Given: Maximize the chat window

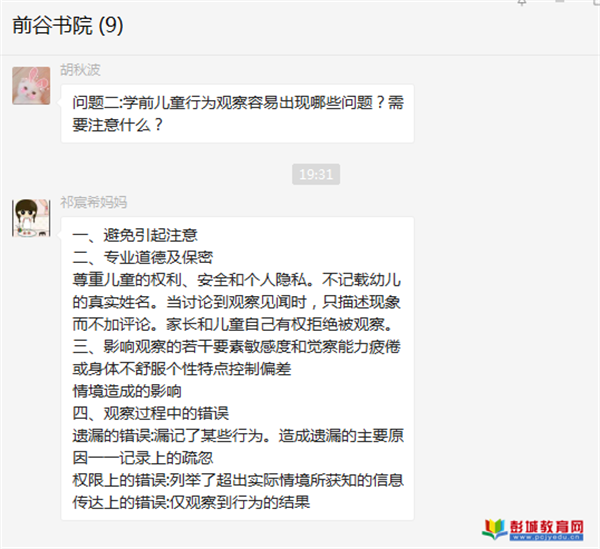Looking at the screenshot, I should coord(595,2).
